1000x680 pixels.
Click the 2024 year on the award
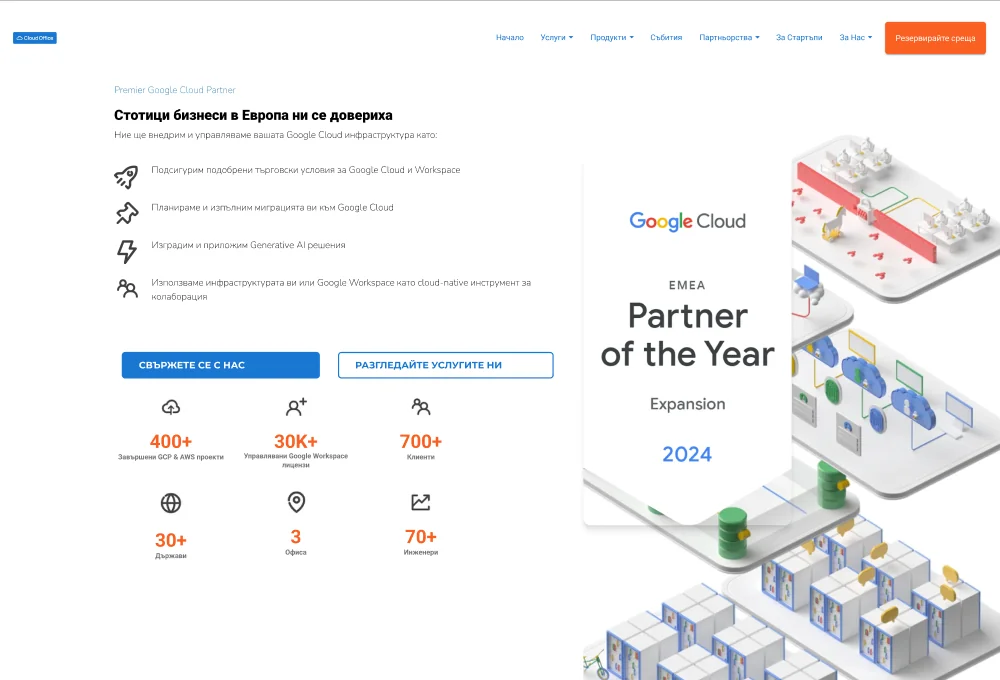point(687,454)
